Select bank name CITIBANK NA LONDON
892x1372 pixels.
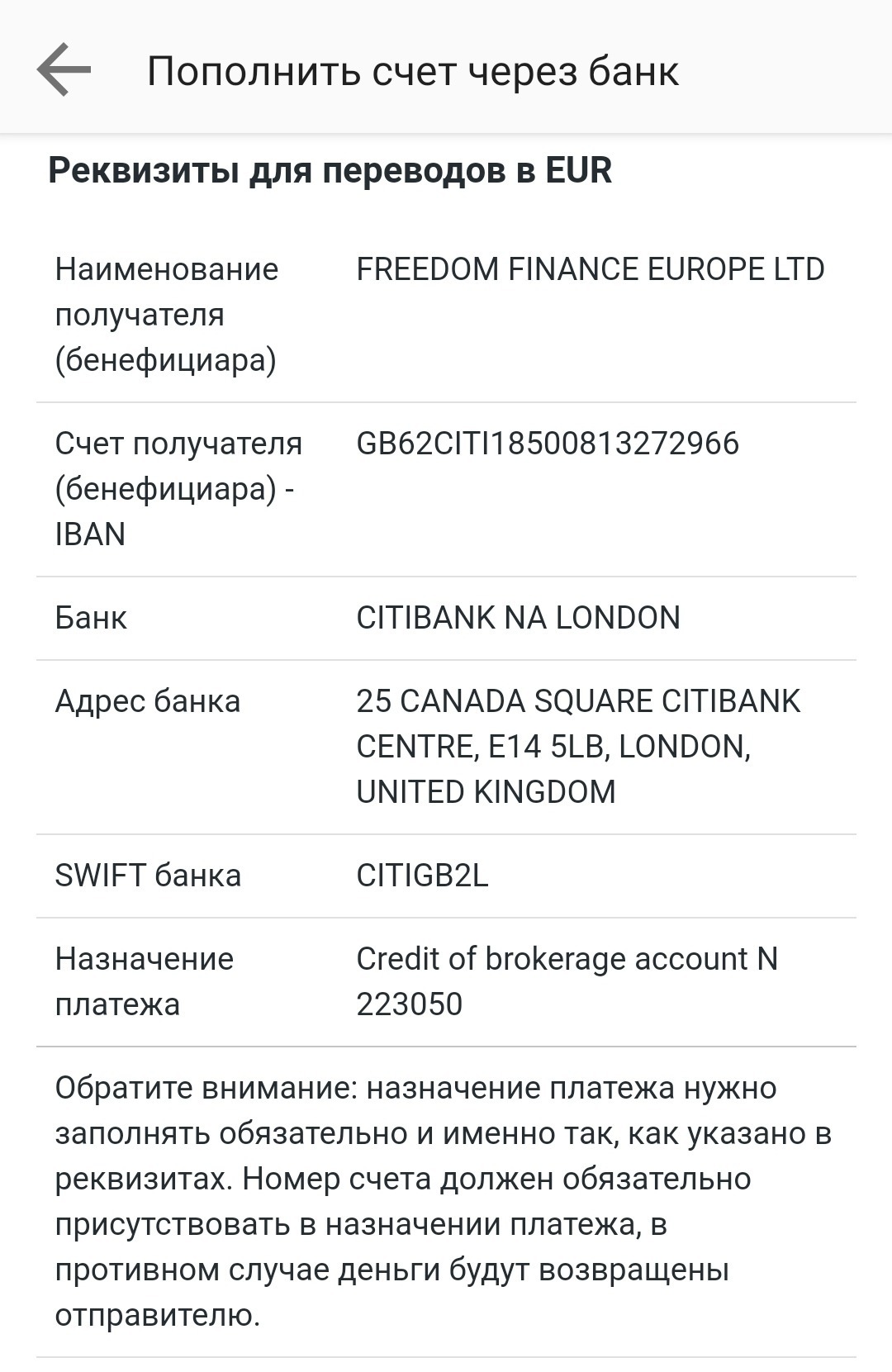(x=518, y=618)
